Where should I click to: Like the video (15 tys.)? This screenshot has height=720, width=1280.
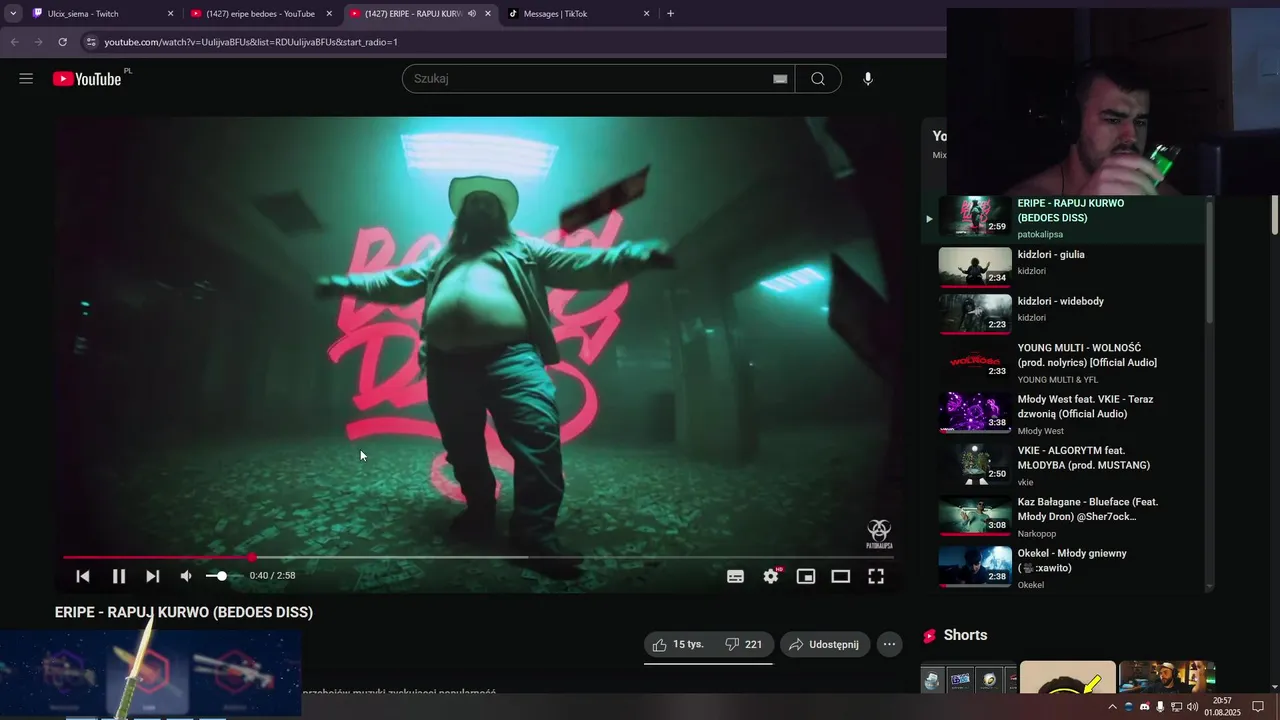679,645
